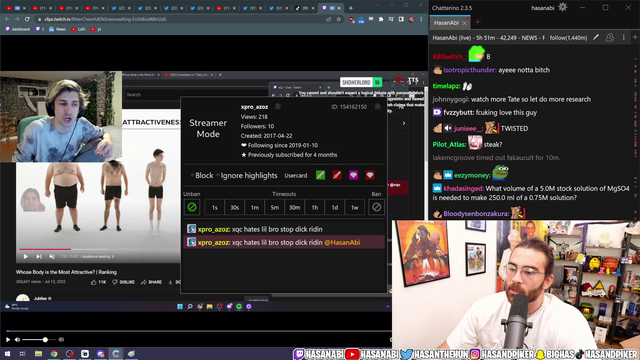Click the Usercard link
Viewport: 640px width, 360px height.
296,176
